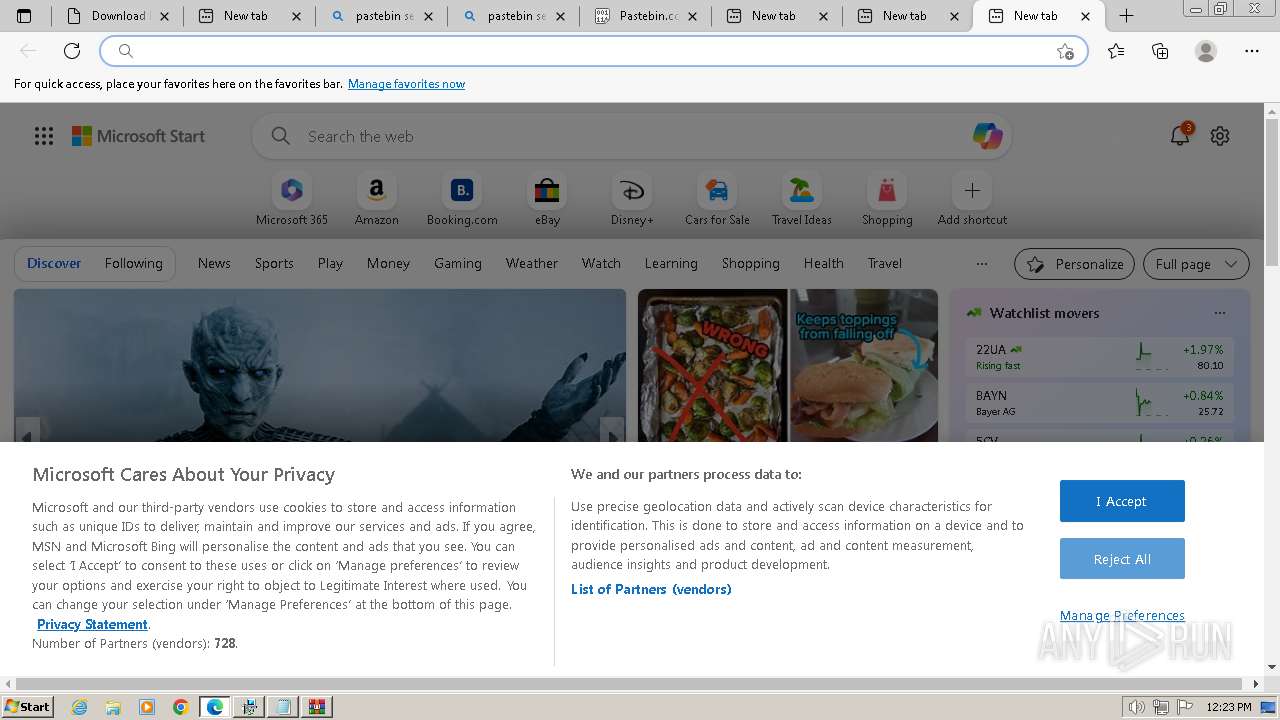This screenshot has width=1280, height=720.
Task: Open the Money category
Action: [388, 263]
